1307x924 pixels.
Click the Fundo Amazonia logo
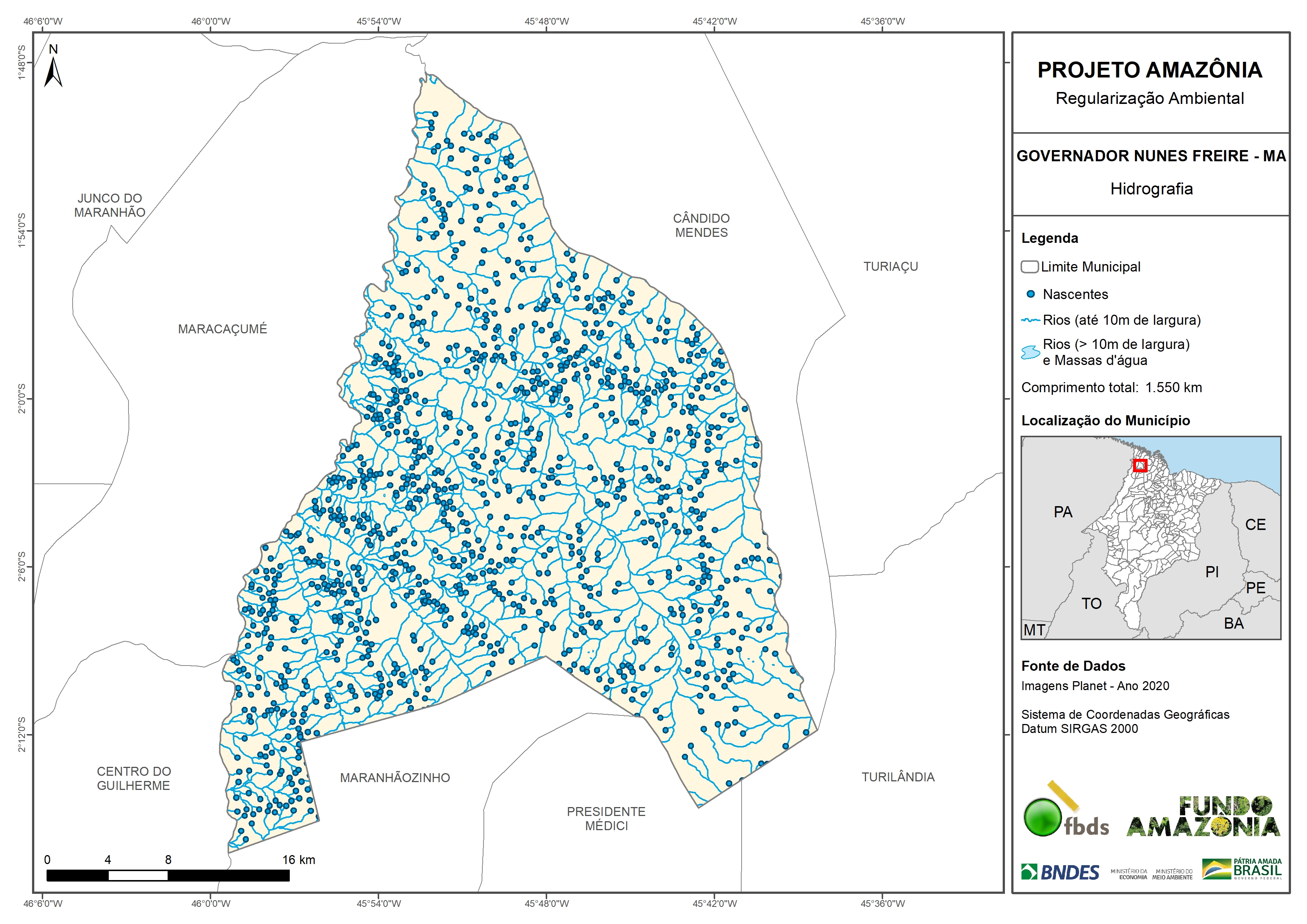[x=1203, y=817]
